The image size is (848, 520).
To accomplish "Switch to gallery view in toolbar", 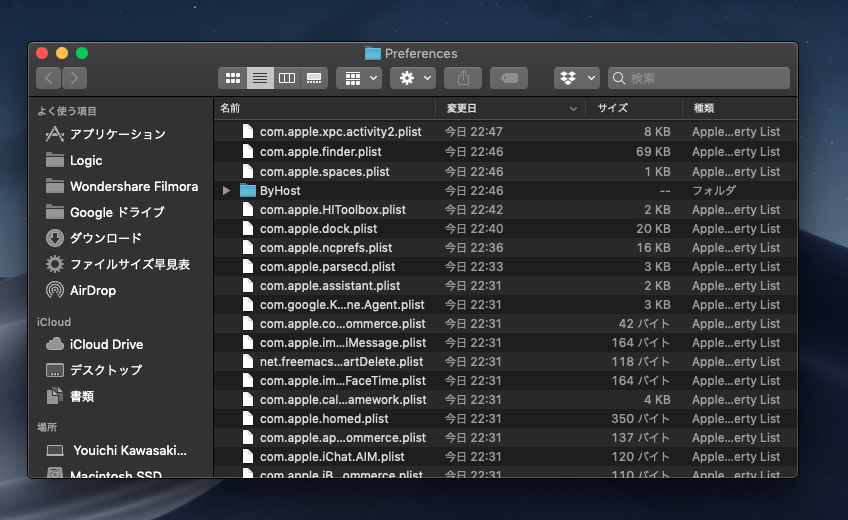I will 314,78.
